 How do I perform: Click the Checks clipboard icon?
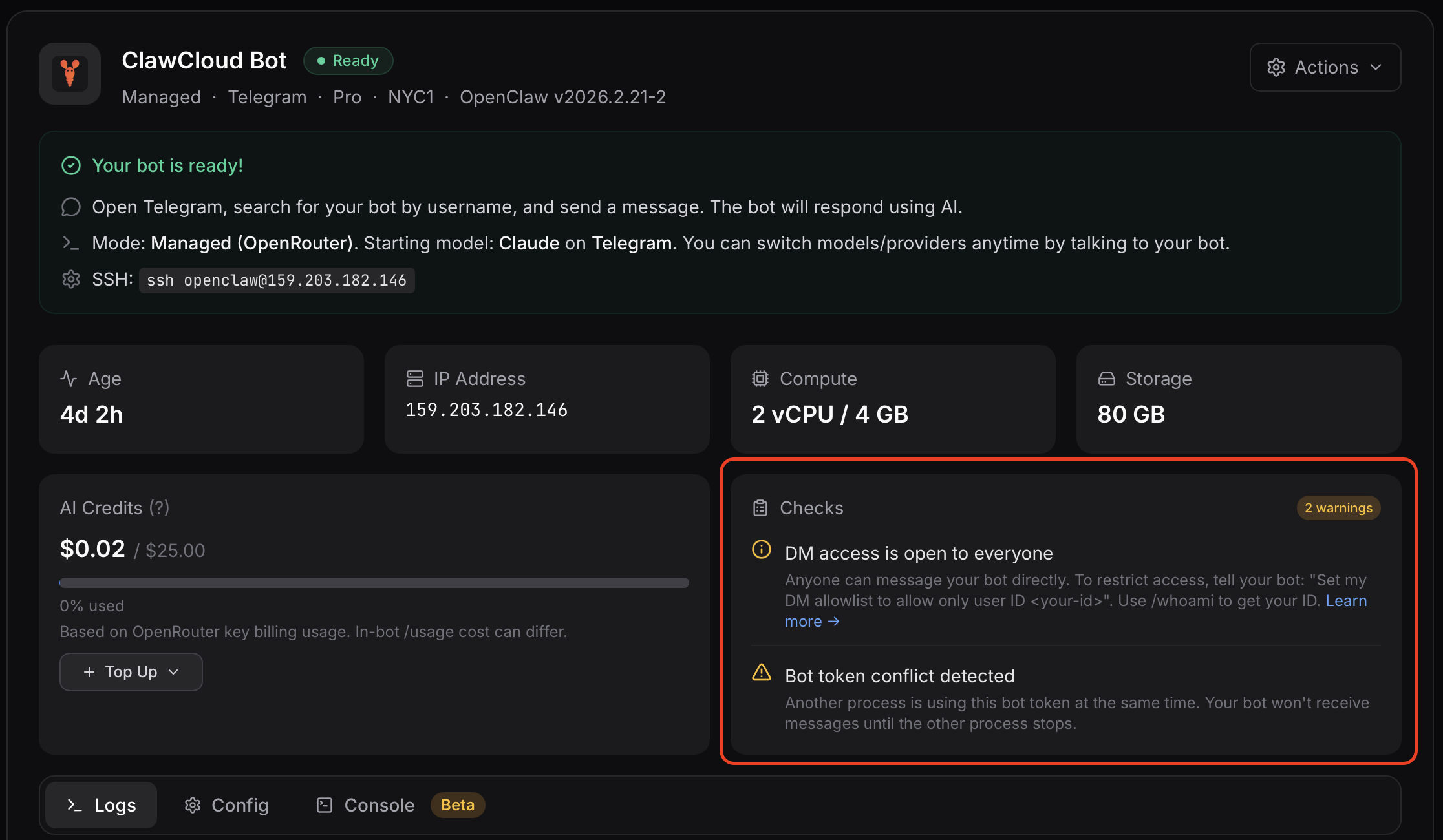(x=761, y=508)
